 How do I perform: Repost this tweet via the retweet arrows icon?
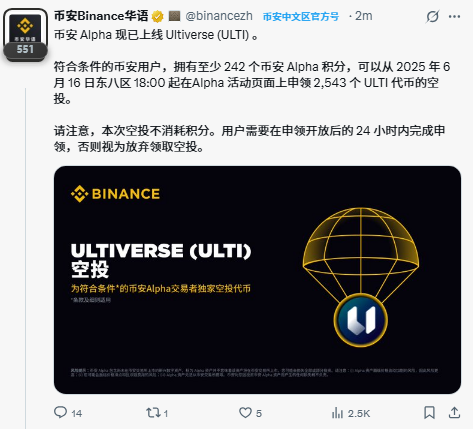[x=153, y=413]
